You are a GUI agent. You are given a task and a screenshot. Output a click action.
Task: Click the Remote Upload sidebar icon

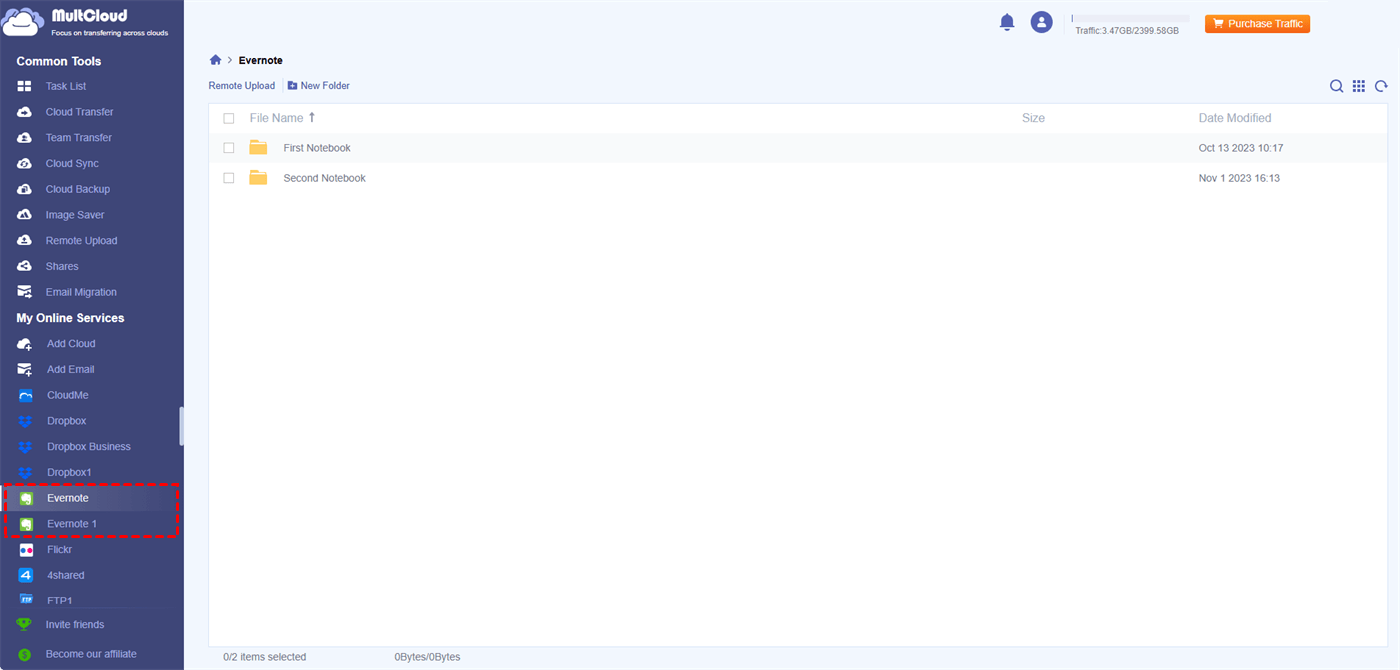click(x=25, y=241)
